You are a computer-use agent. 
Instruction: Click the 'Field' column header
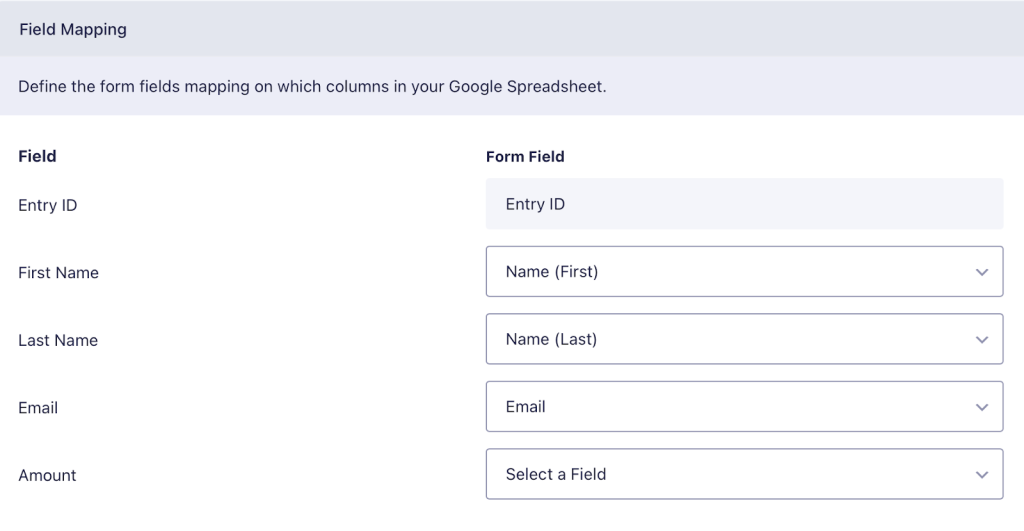pos(37,156)
